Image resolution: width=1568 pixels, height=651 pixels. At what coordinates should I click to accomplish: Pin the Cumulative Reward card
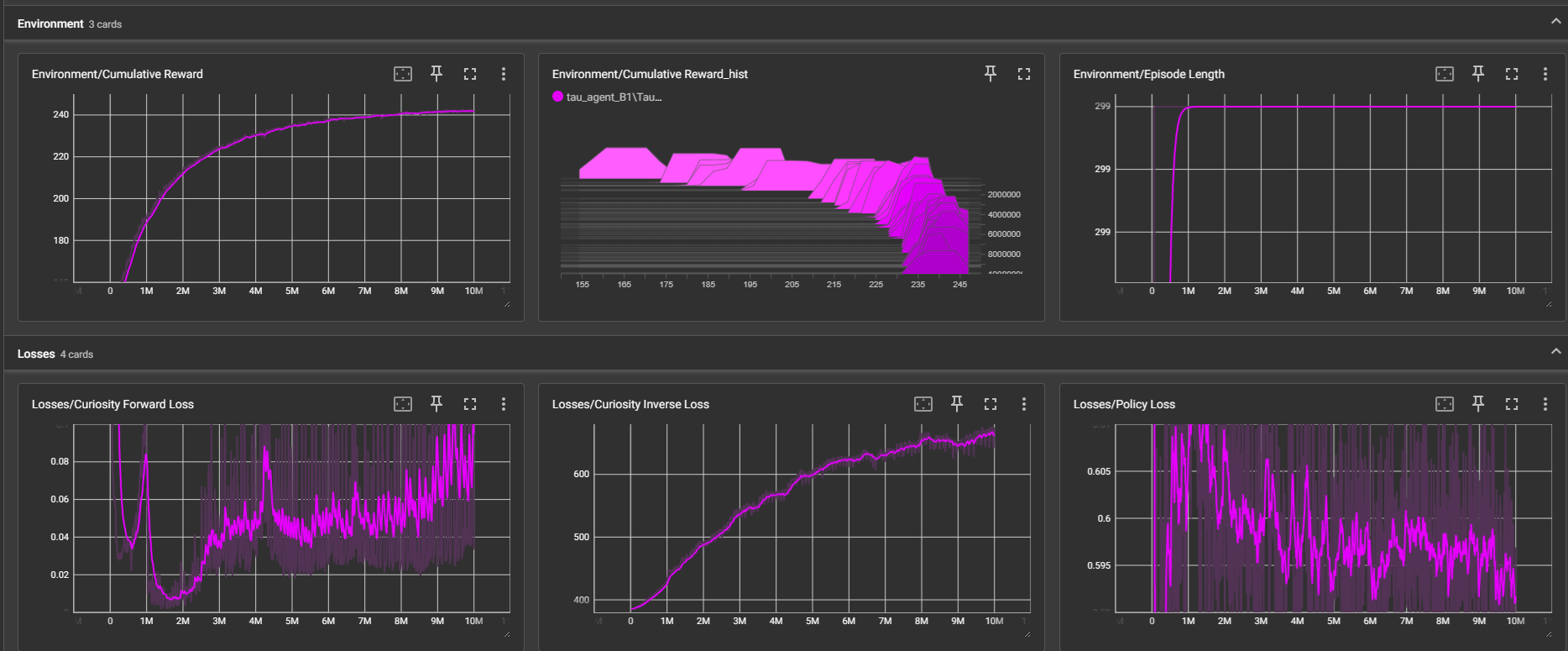(436, 74)
